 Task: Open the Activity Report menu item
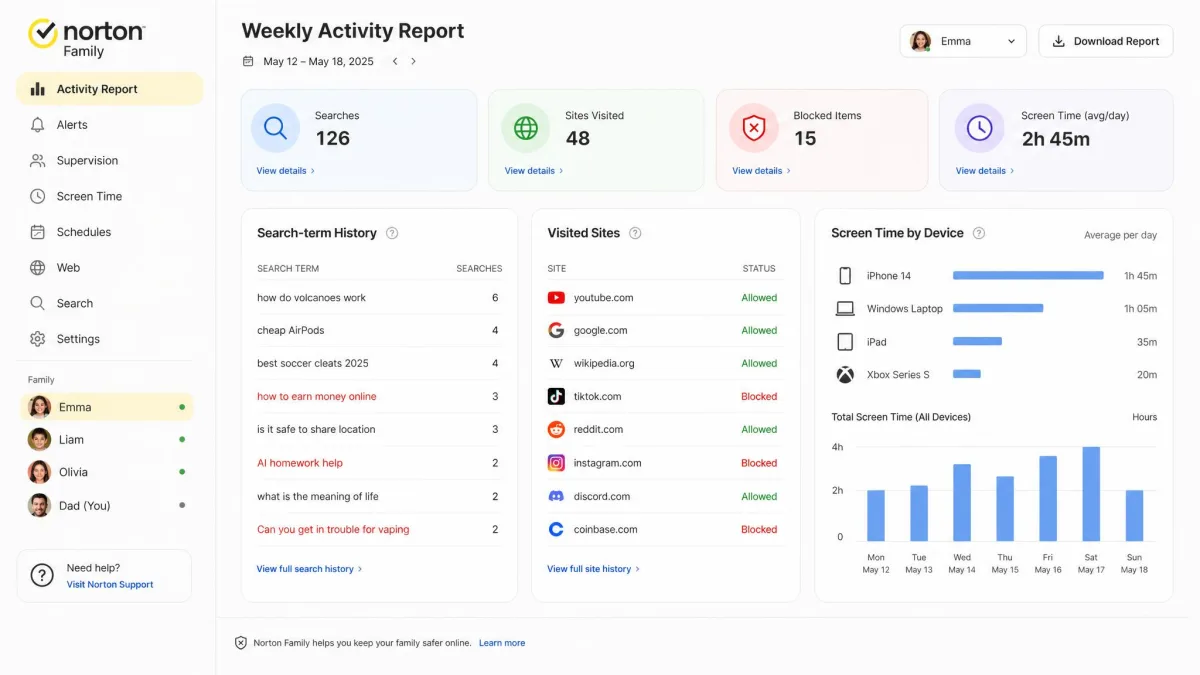pos(110,89)
